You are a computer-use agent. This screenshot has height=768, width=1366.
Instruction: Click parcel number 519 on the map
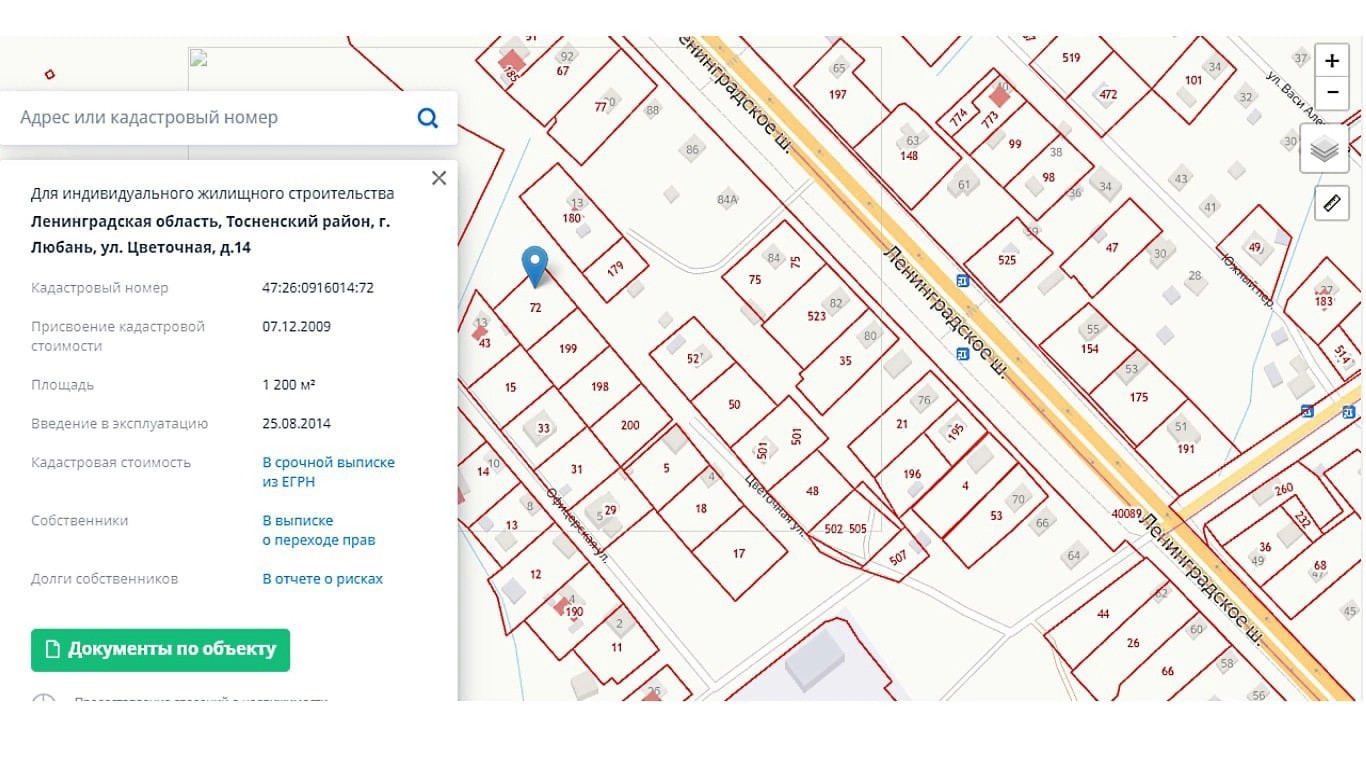pos(1071,58)
